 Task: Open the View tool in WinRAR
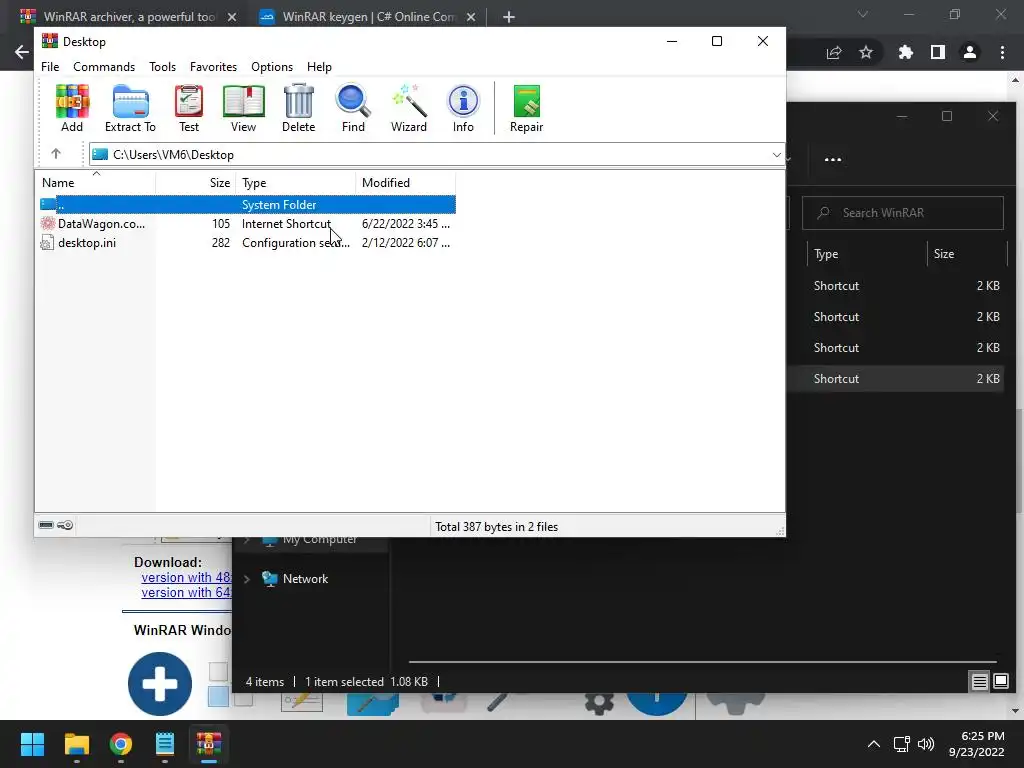(x=243, y=108)
